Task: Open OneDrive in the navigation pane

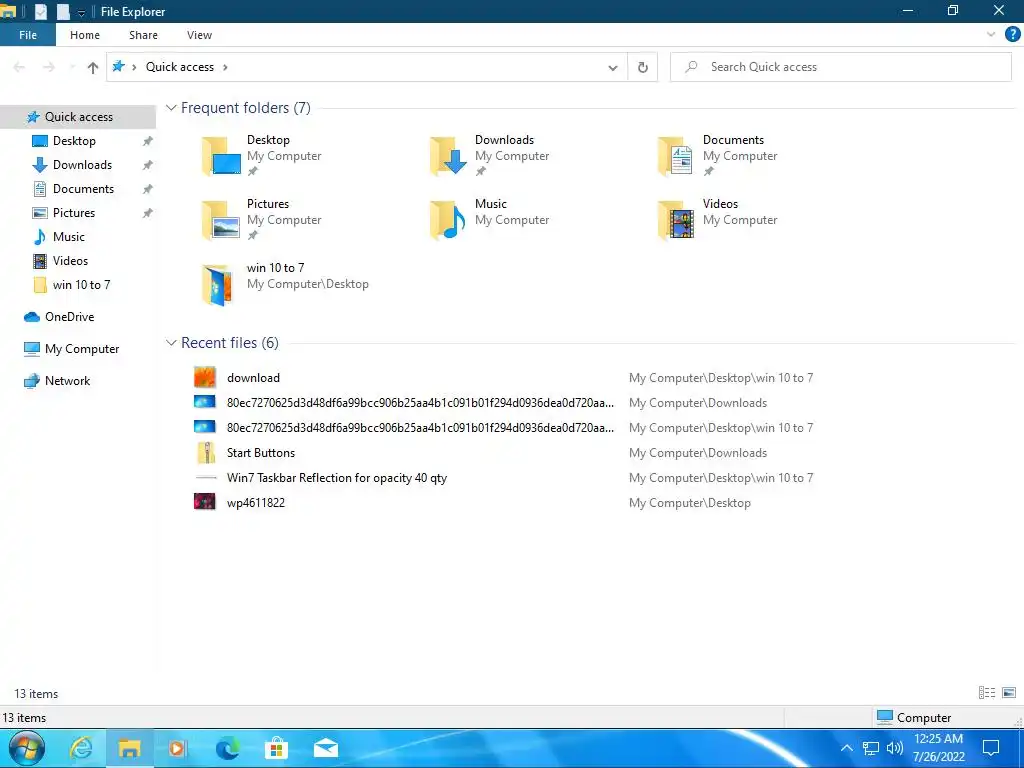Action: (69, 317)
